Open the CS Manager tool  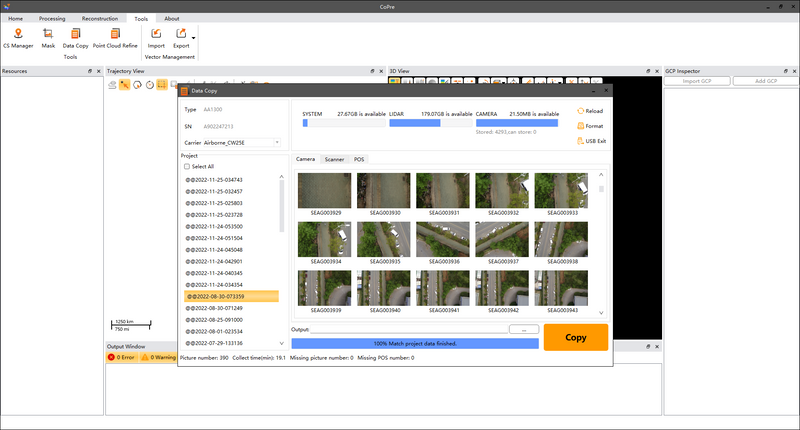(x=20, y=34)
